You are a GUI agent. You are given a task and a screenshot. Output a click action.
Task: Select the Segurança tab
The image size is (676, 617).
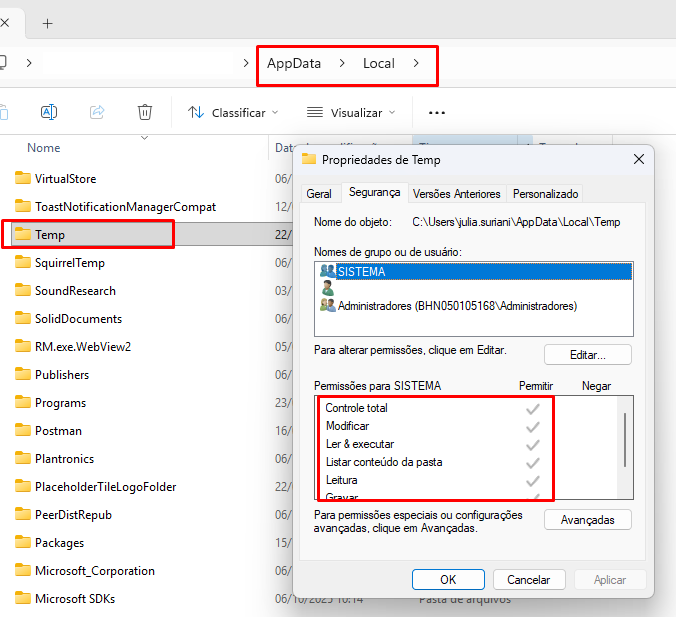click(x=374, y=192)
